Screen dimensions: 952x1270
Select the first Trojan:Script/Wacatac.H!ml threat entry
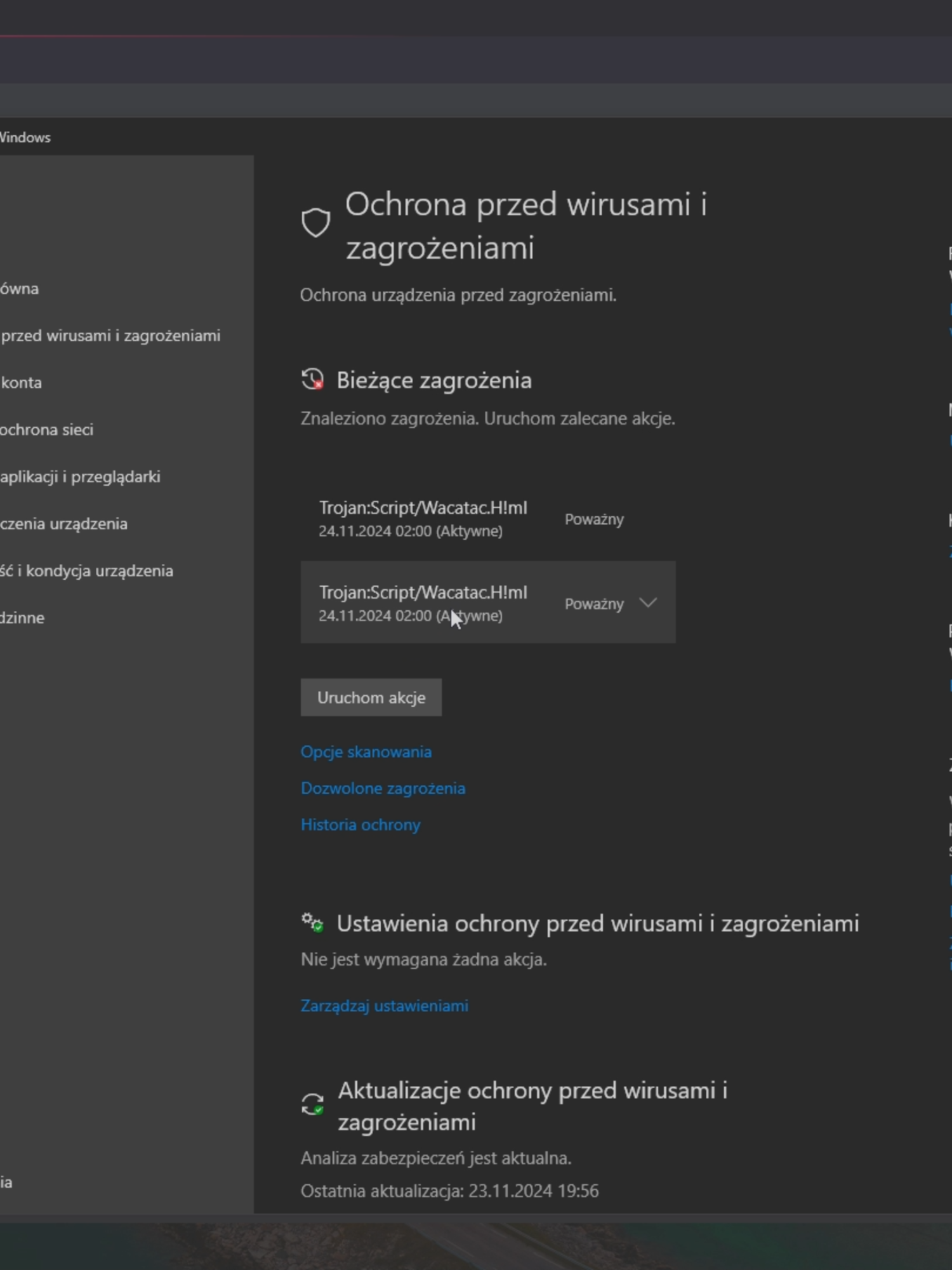coord(487,519)
